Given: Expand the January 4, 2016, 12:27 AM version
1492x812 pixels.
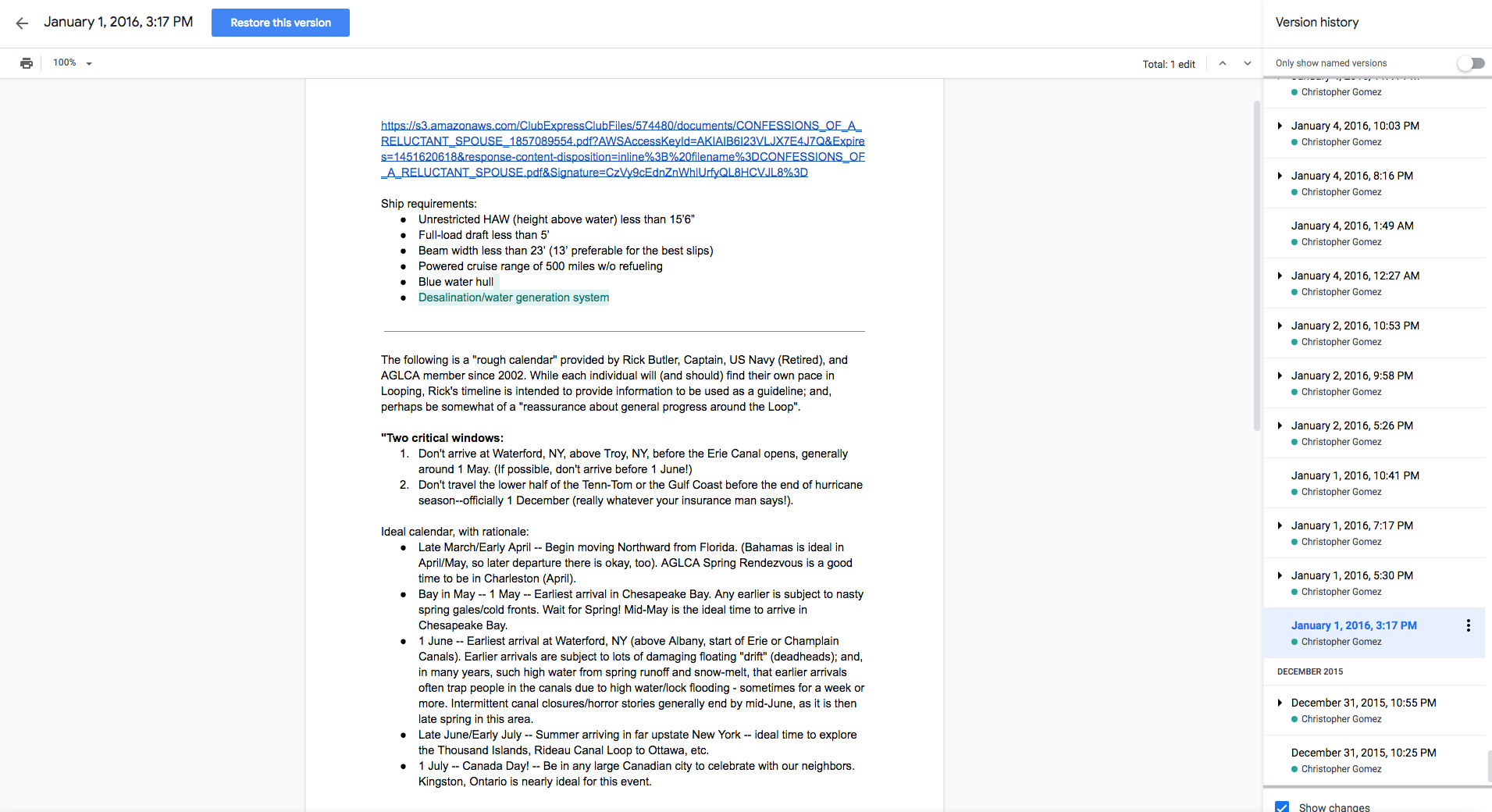Looking at the screenshot, I should pos(1280,276).
